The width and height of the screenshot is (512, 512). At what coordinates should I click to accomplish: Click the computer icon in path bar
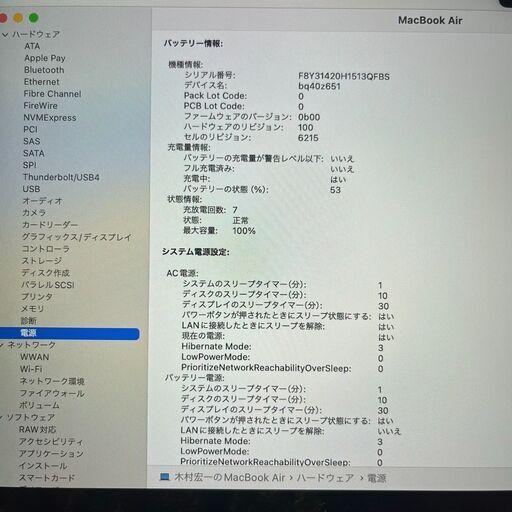(165, 477)
